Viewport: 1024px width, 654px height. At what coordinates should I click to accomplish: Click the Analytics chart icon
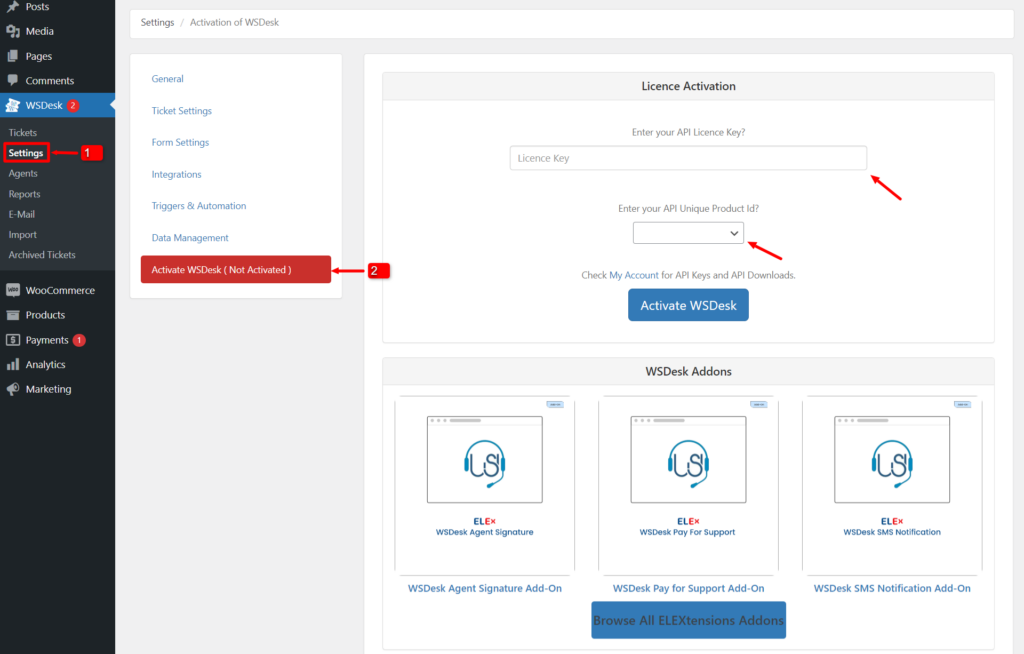[x=13, y=364]
